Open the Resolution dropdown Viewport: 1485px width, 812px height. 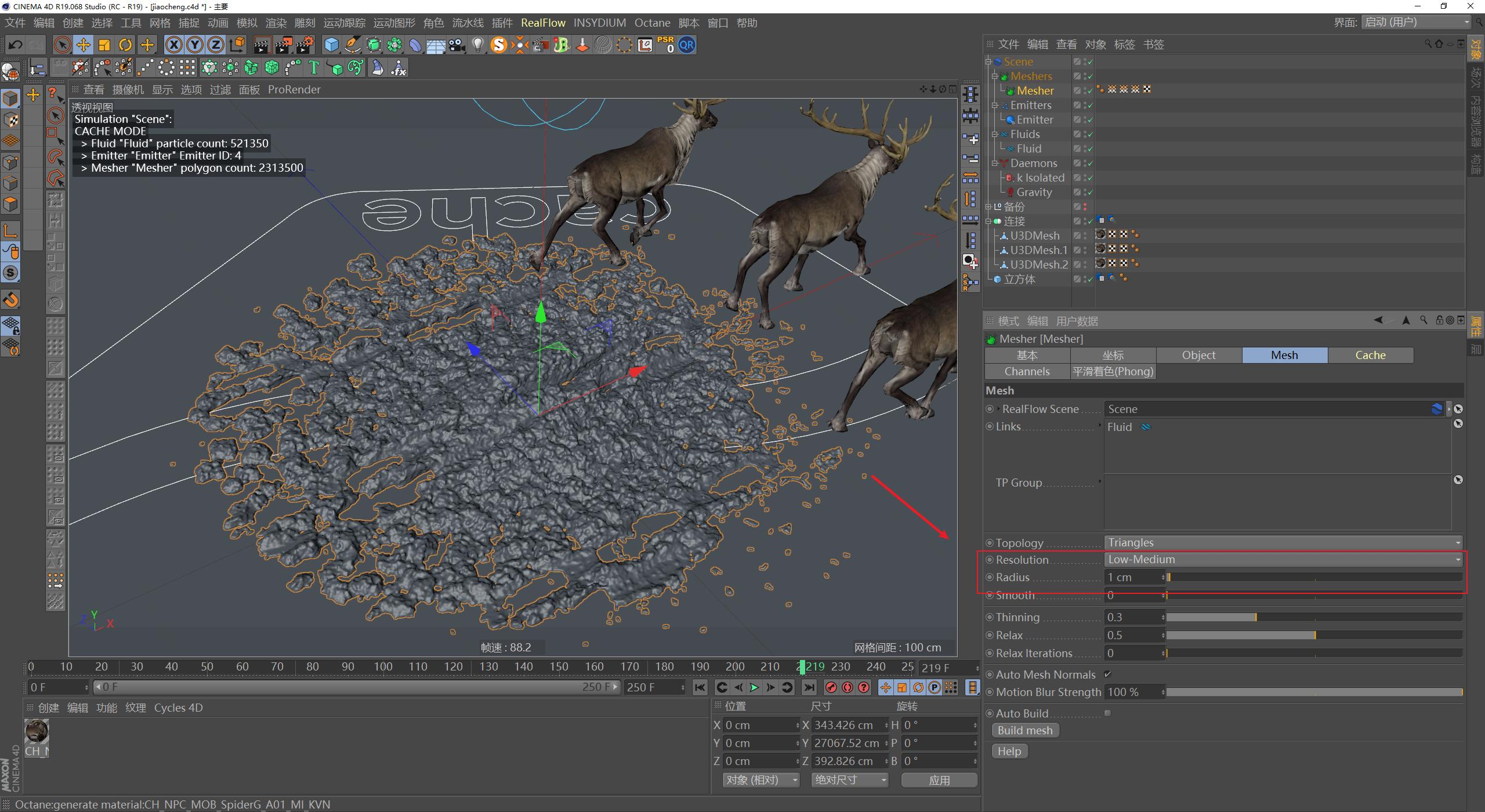[1283, 560]
